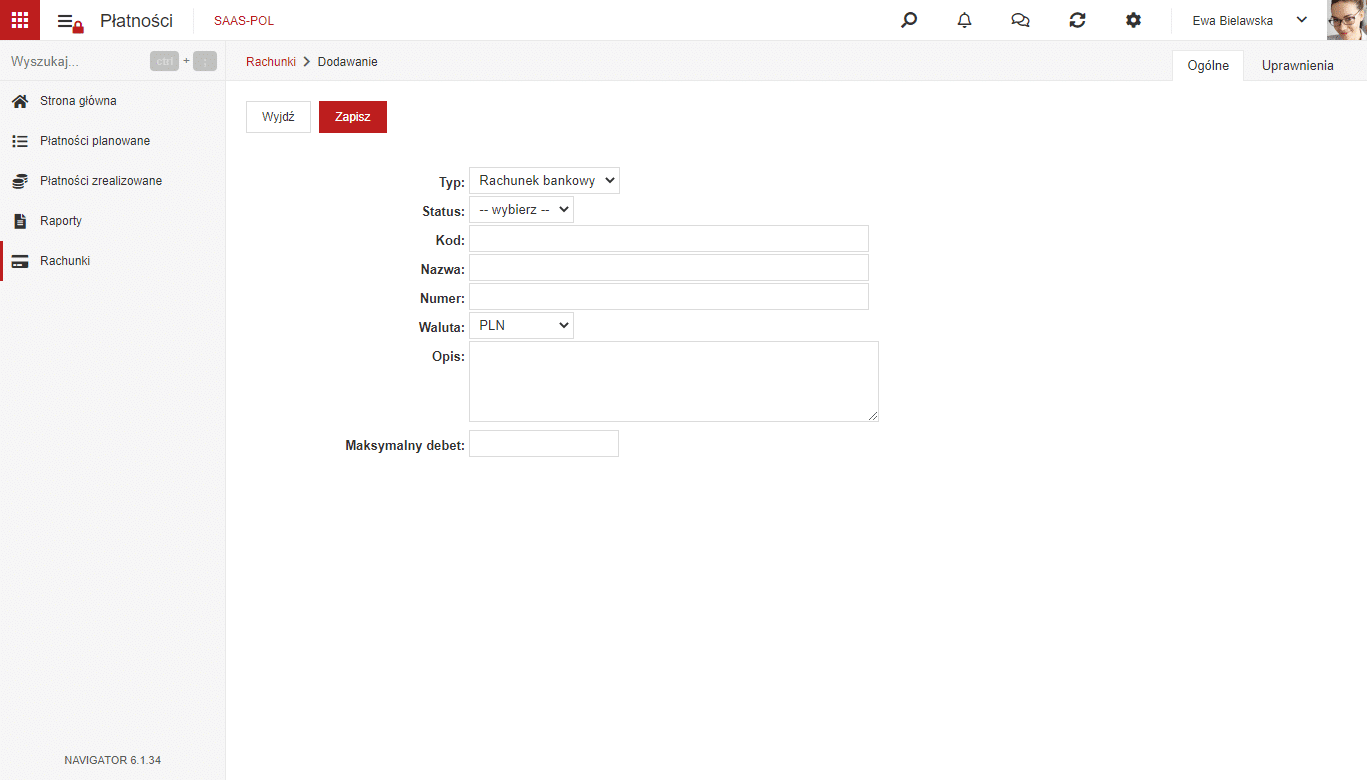Open the chat messages icon
Viewport: 1367px width, 780px height.
click(x=1021, y=20)
